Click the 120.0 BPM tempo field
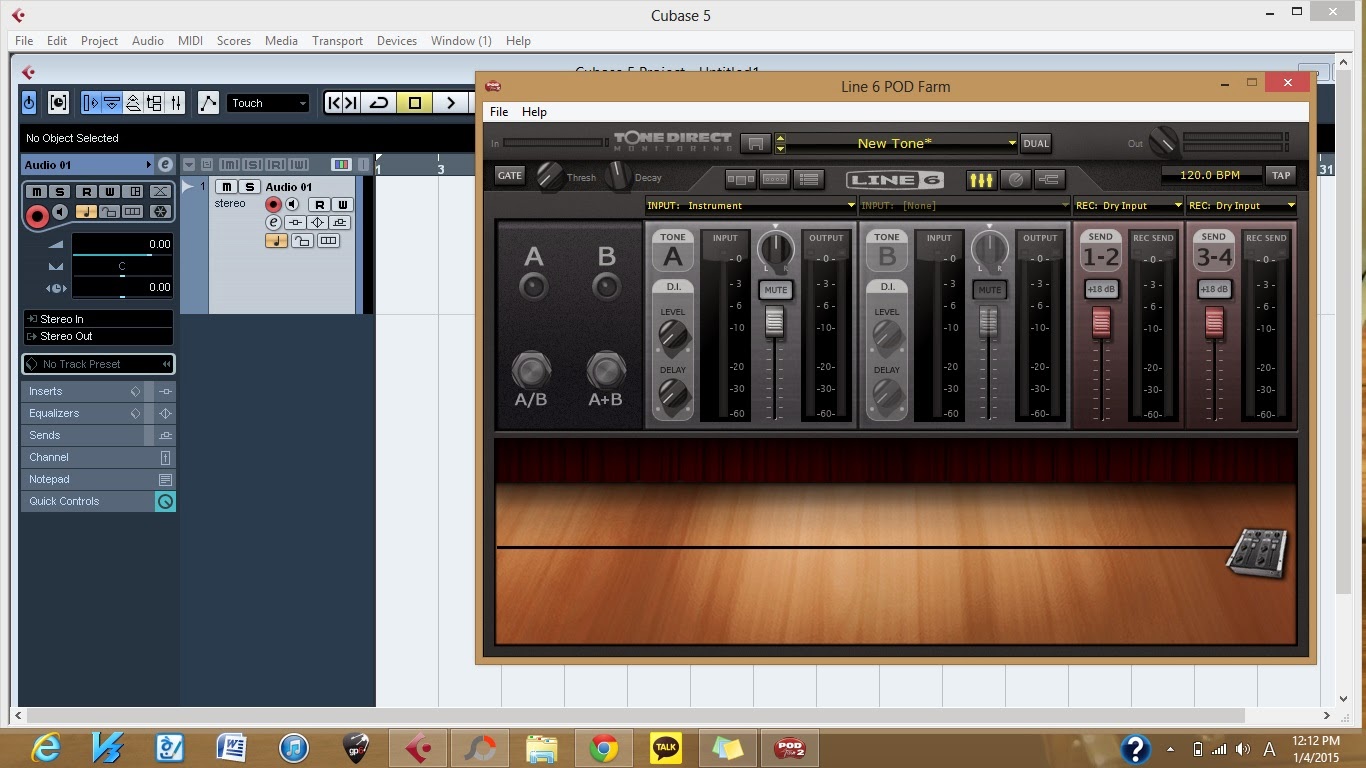 coord(1210,175)
